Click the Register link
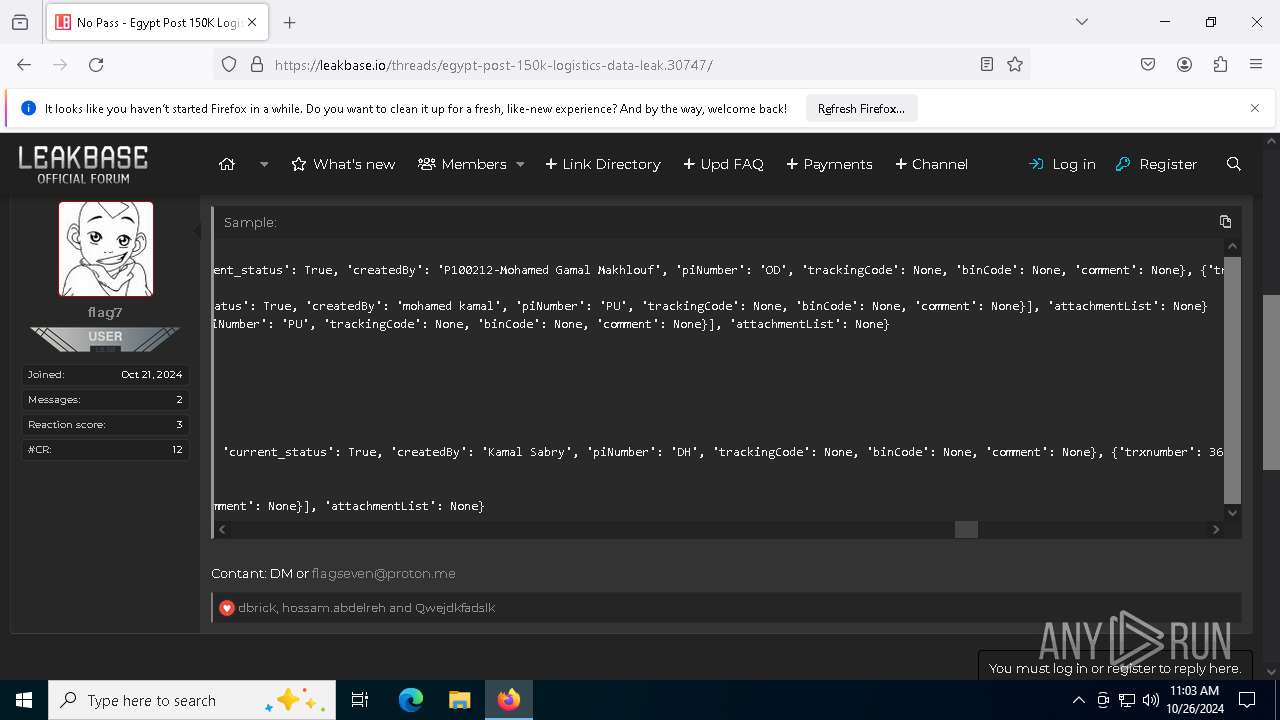Image resolution: width=1280 pixels, height=720 pixels. tap(1156, 164)
